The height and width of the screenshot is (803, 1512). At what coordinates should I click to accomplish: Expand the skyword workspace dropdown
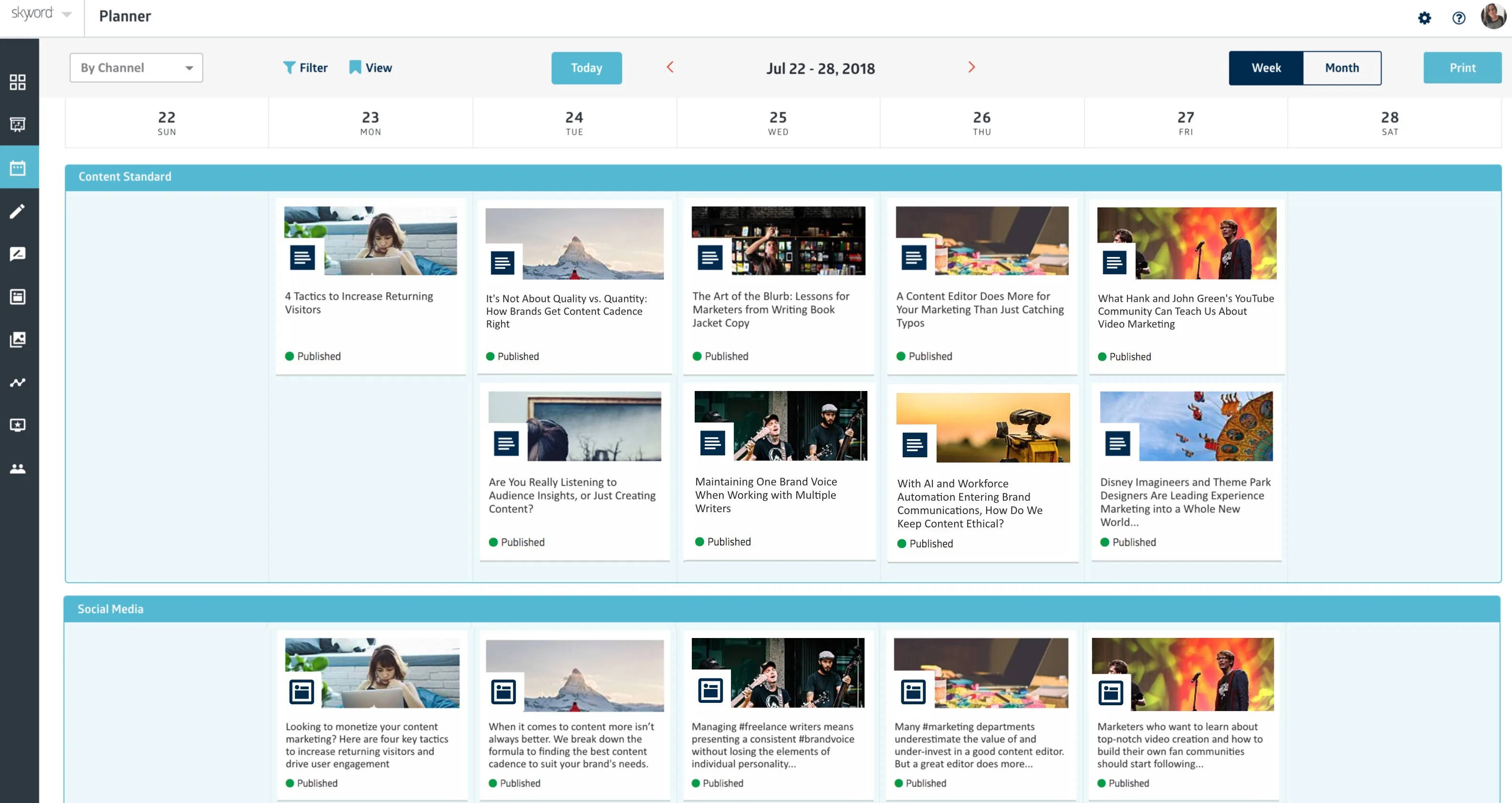coord(66,15)
